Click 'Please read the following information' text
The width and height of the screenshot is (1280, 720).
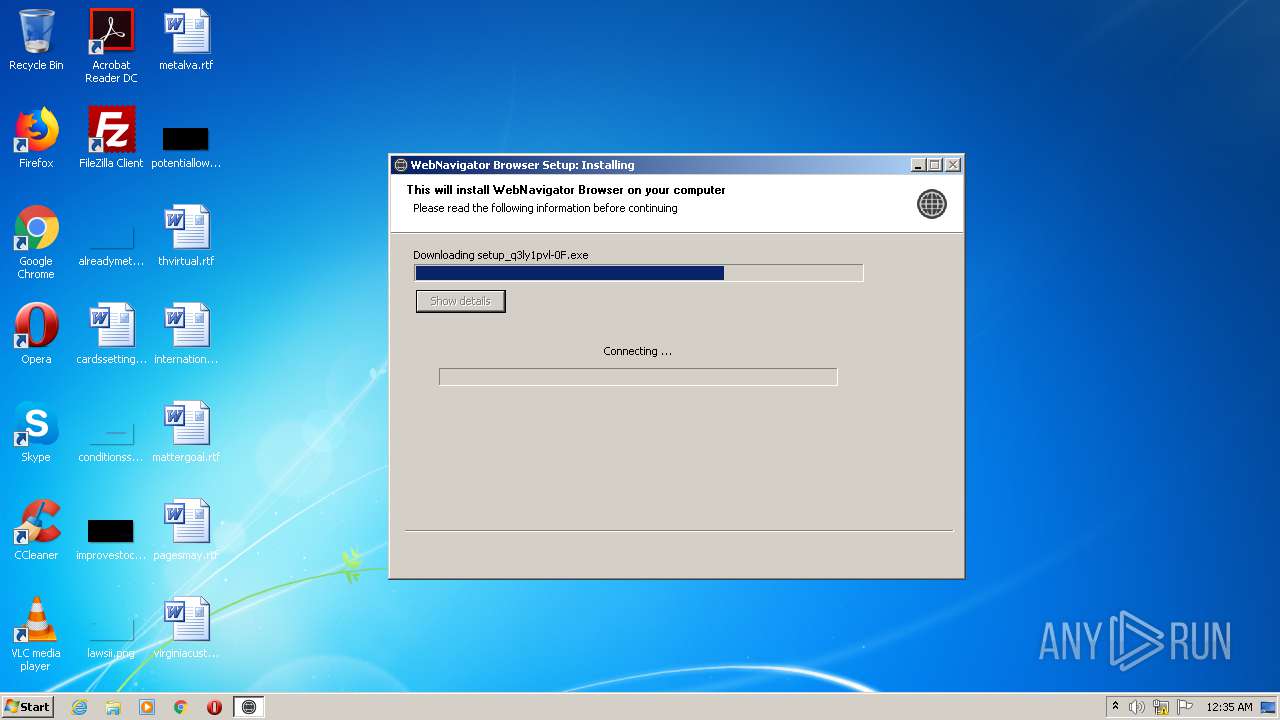click(545, 208)
